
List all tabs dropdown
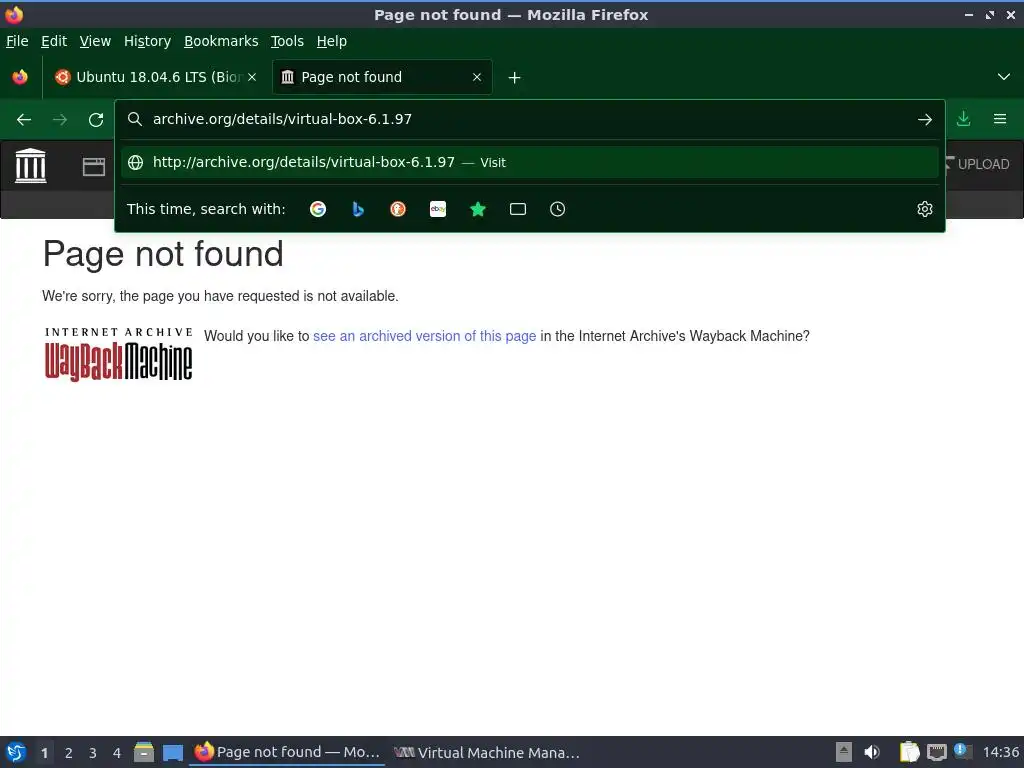pos(1004,77)
